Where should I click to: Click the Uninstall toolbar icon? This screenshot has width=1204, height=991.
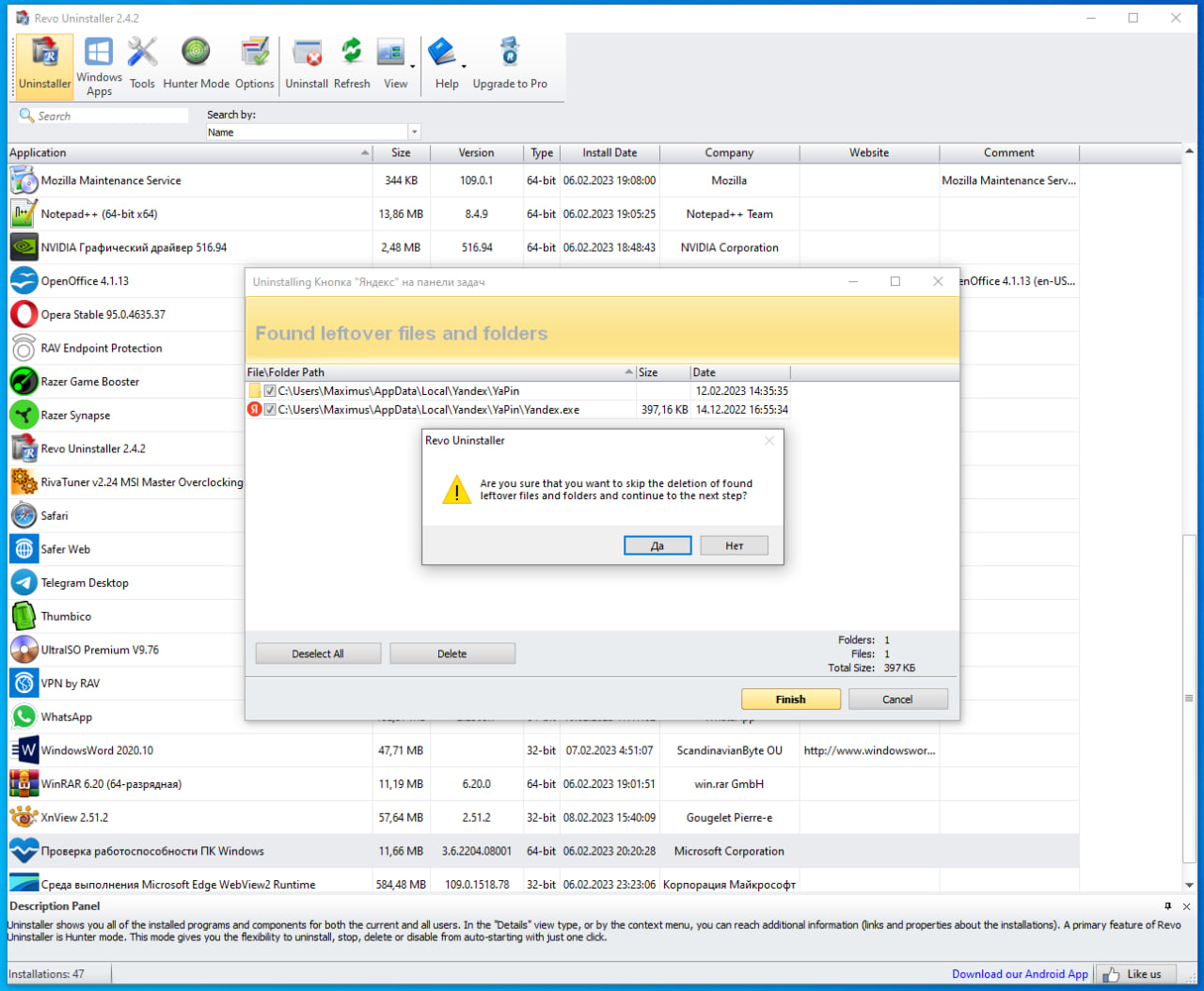click(307, 65)
